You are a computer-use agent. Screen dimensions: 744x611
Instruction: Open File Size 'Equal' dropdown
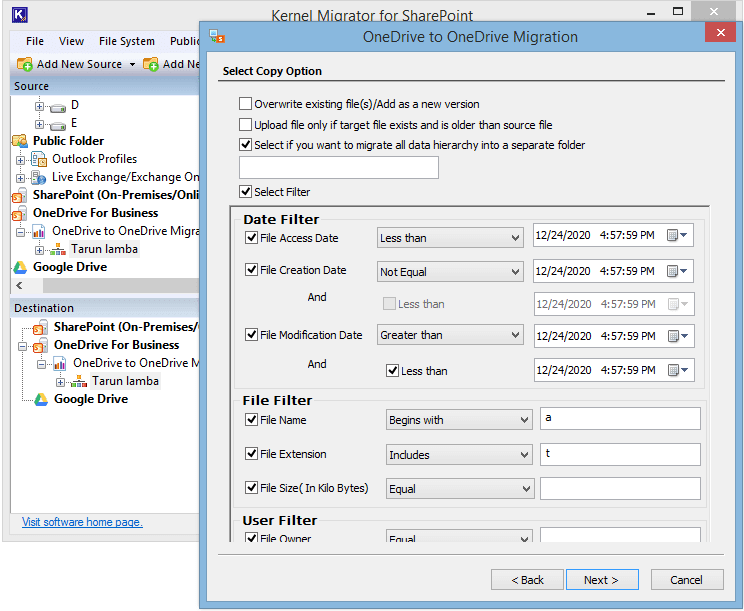click(x=459, y=489)
